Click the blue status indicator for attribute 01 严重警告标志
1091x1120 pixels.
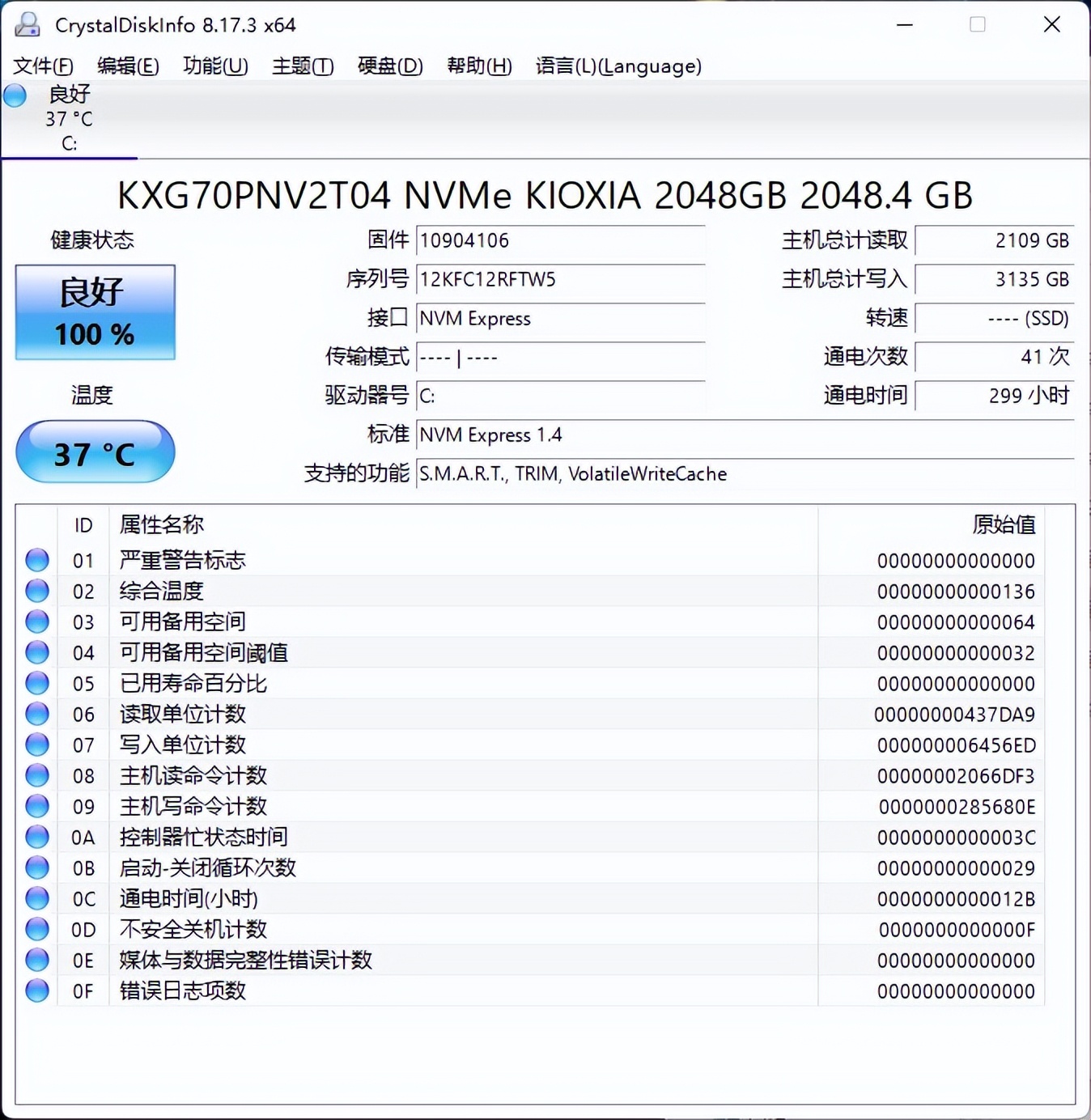click(x=36, y=559)
